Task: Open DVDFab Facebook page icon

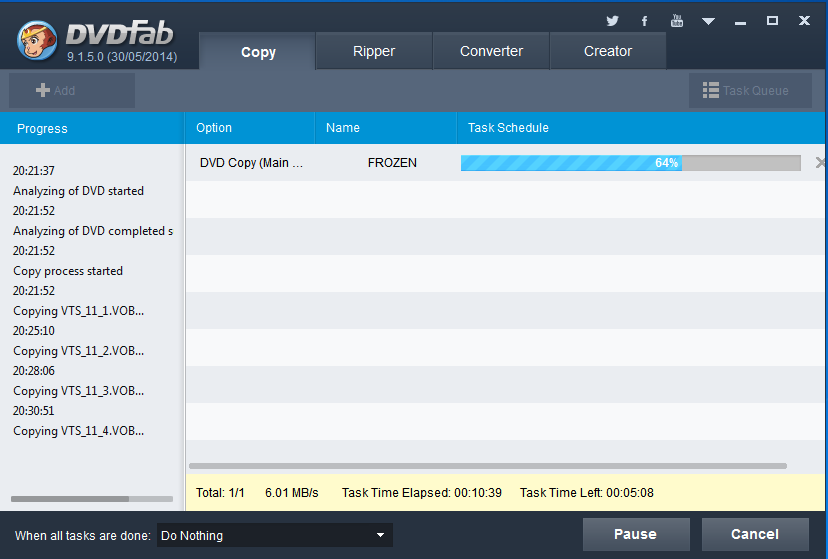Action: tap(644, 21)
